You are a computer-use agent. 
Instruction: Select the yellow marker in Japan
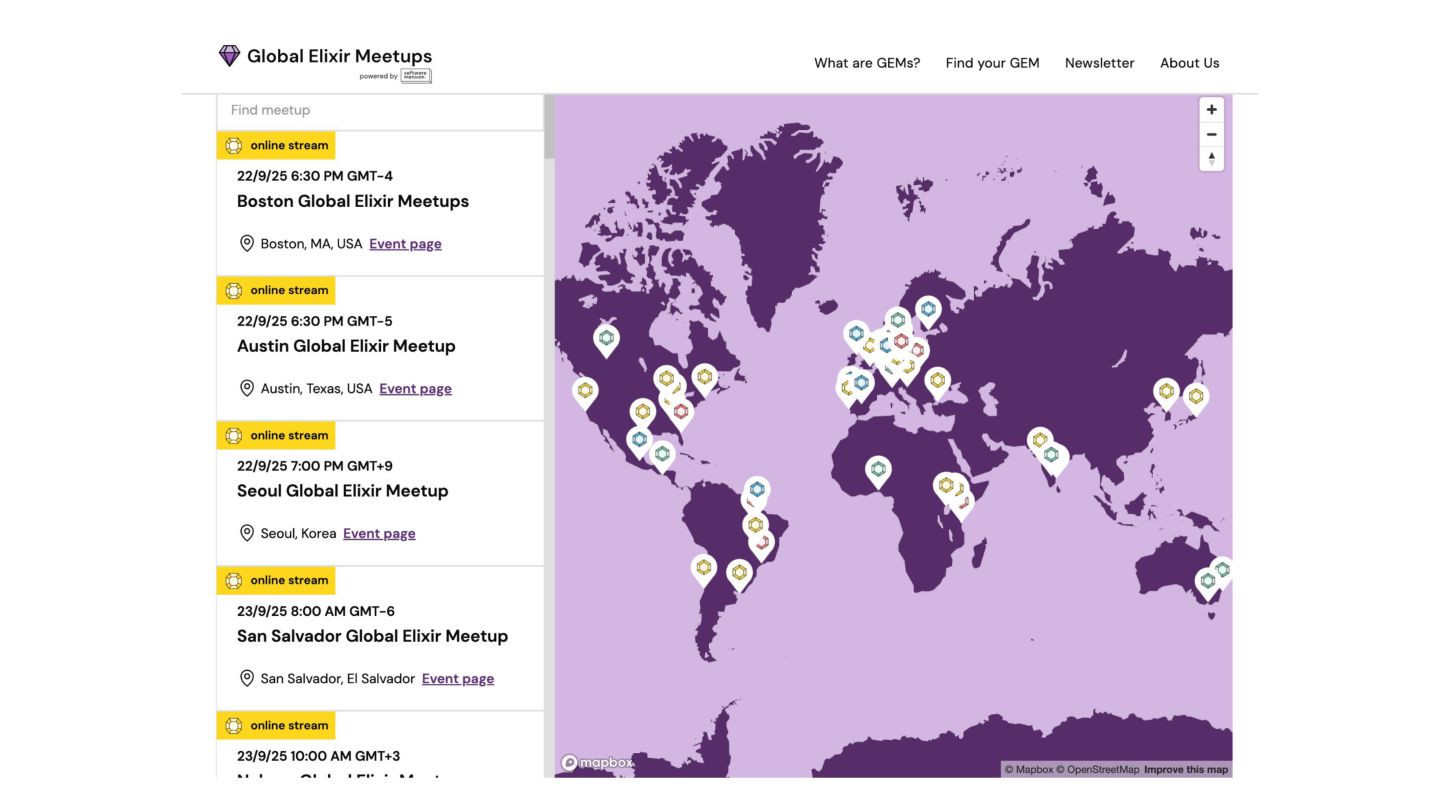[1196, 397]
